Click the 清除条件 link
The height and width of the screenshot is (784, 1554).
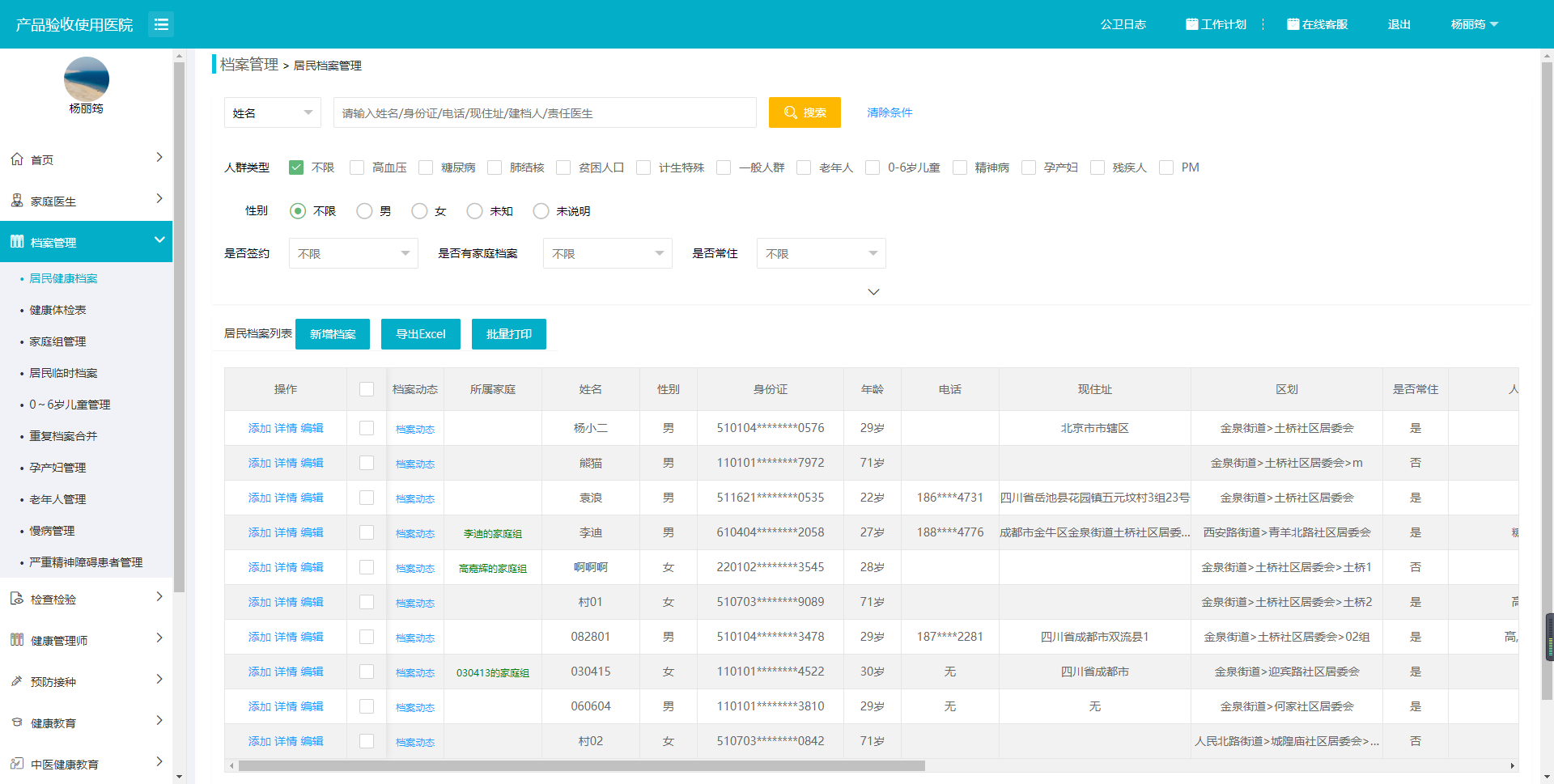tap(890, 112)
